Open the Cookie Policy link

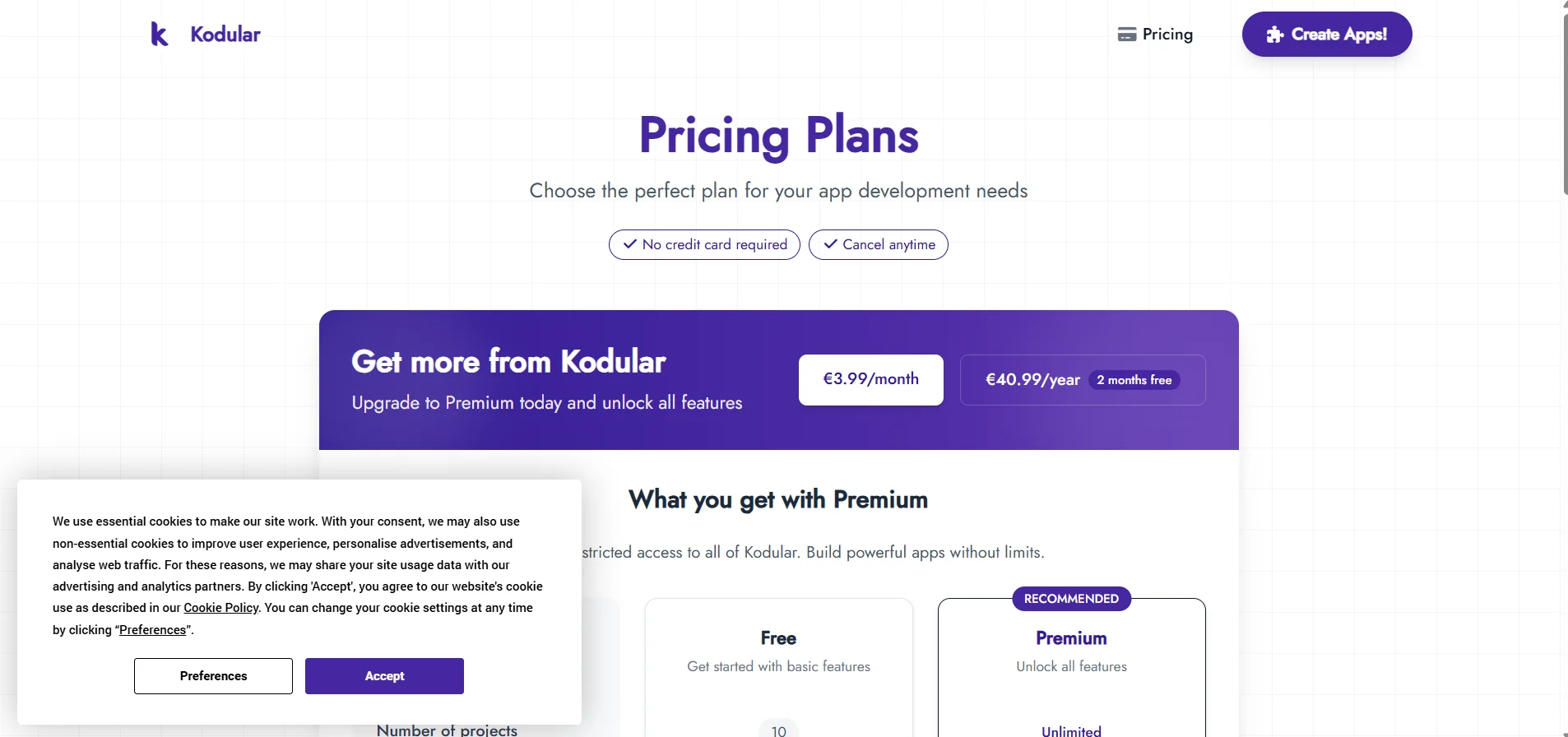pos(220,607)
